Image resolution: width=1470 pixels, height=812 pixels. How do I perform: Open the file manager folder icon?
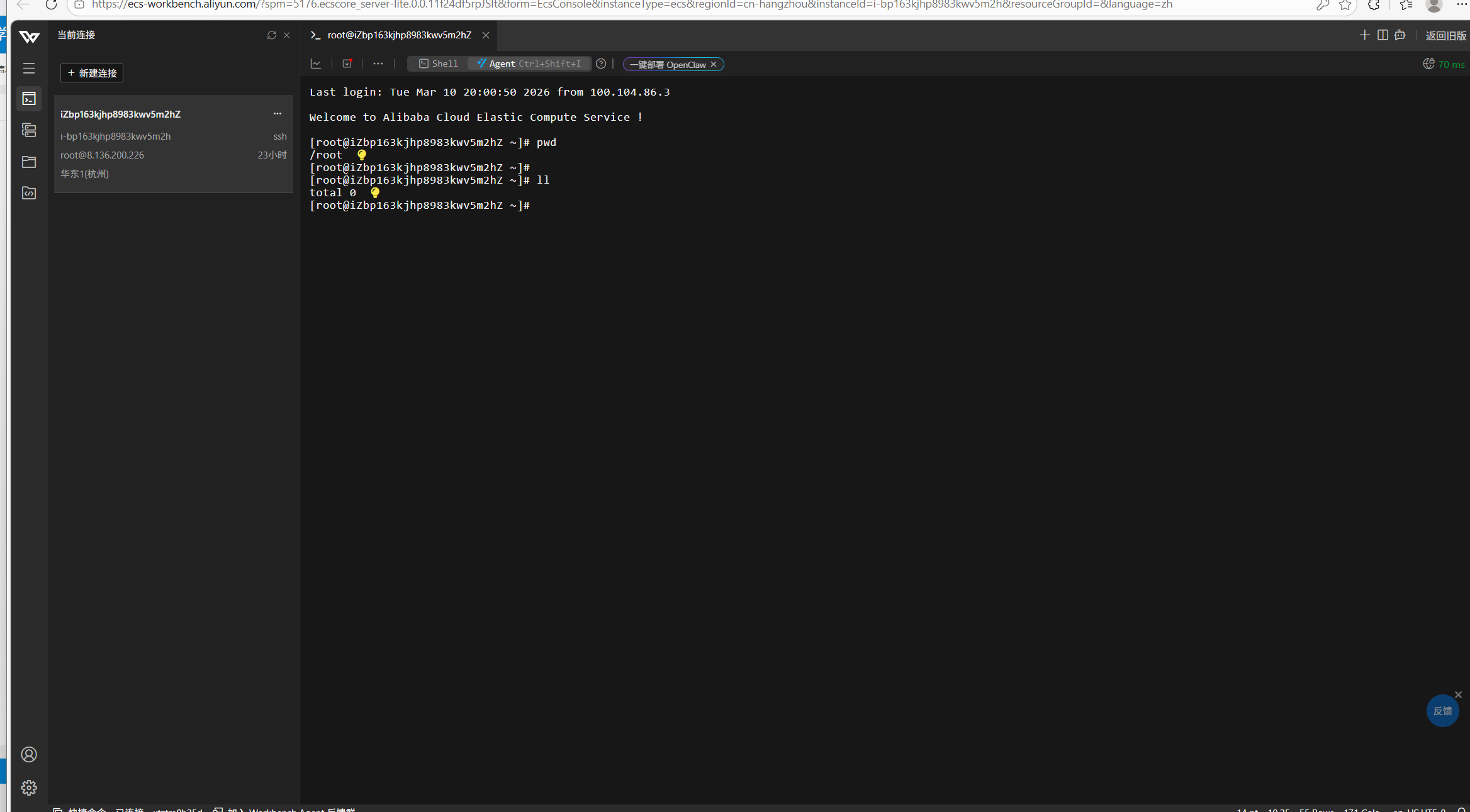pyautogui.click(x=29, y=162)
